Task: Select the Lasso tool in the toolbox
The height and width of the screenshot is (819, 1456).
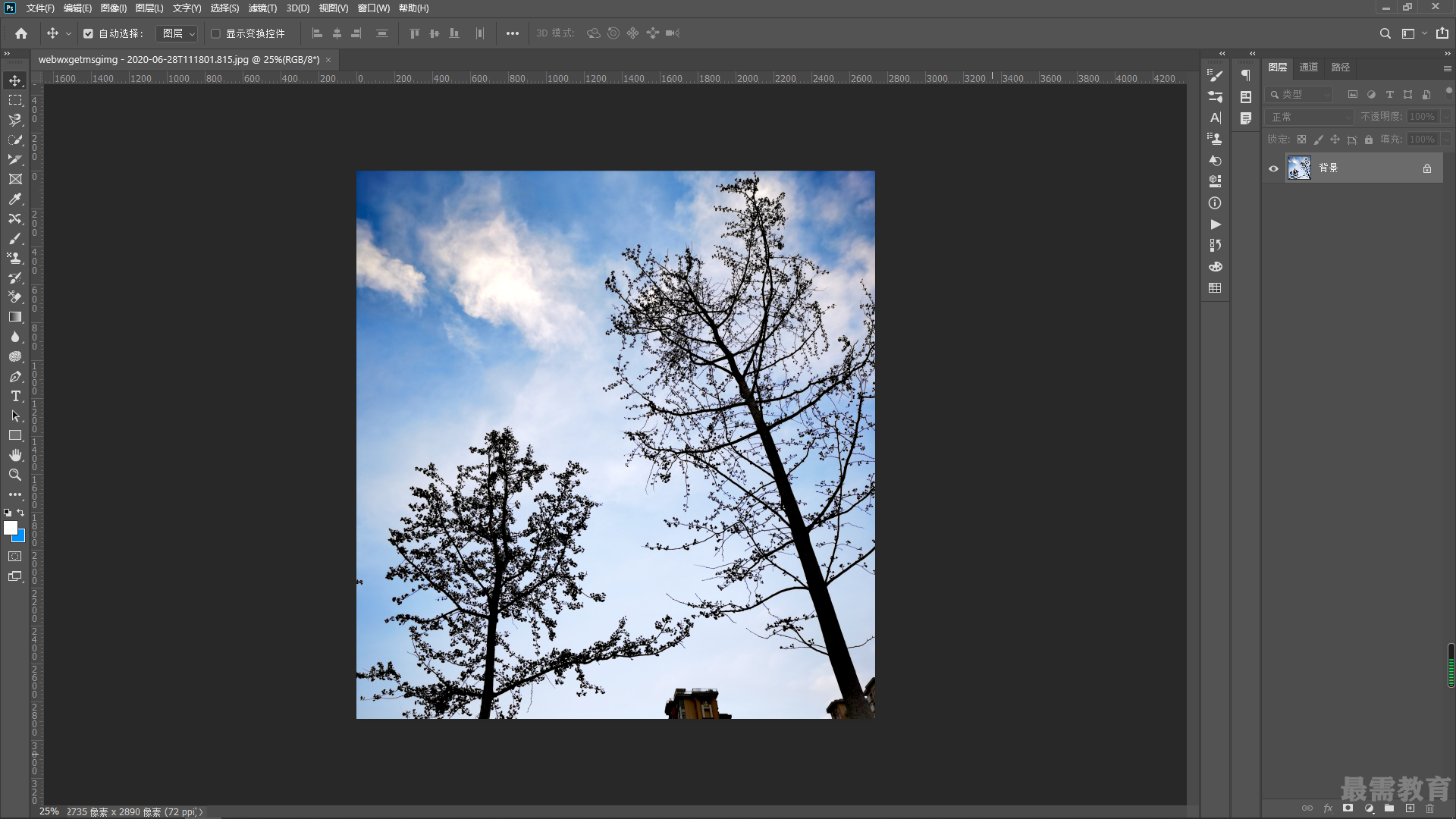Action: point(15,120)
